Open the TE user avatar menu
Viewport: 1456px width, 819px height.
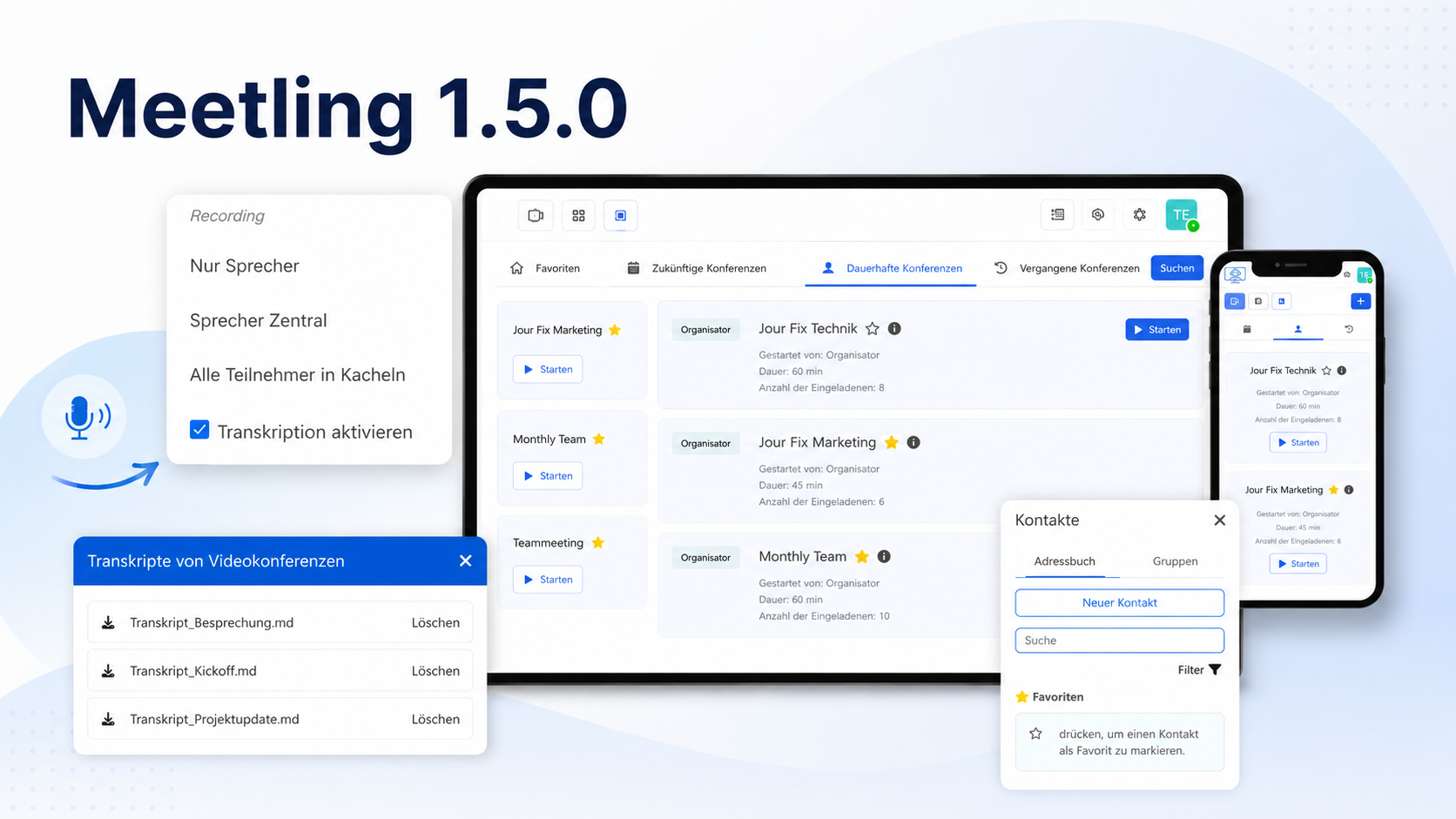coord(1182,214)
